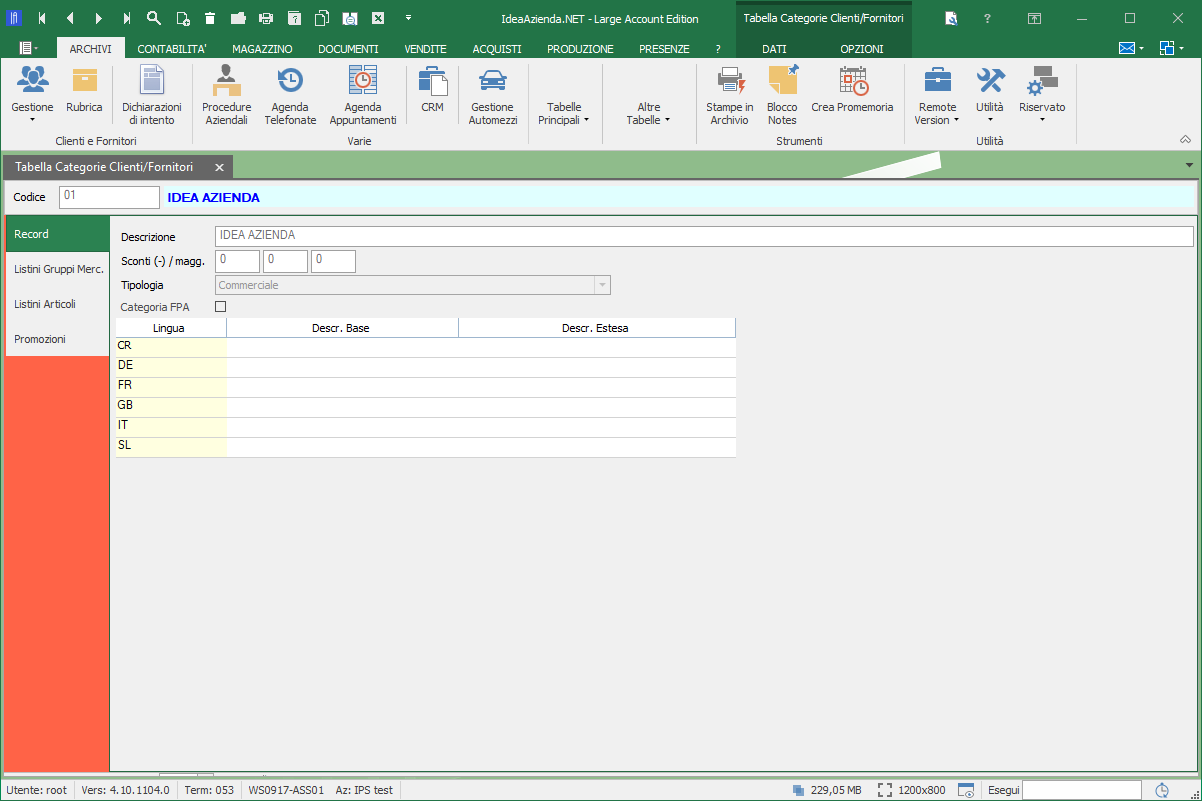Image resolution: width=1202 pixels, height=801 pixels.
Task: Open Stampe in Archivio
Action: click(730, 94)
